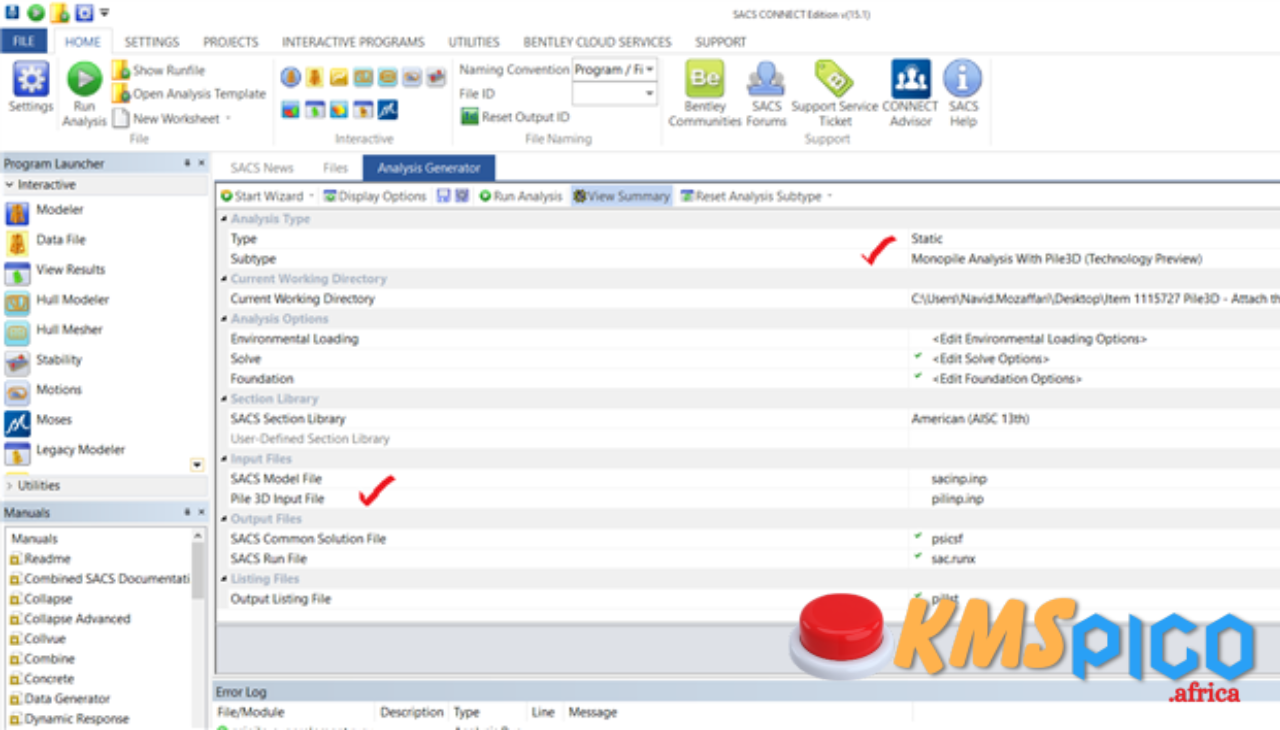This screenshot has height=730, width=1280.
Task: Toggle SACS Common Solution File checkmark
Action: [918, 536]
